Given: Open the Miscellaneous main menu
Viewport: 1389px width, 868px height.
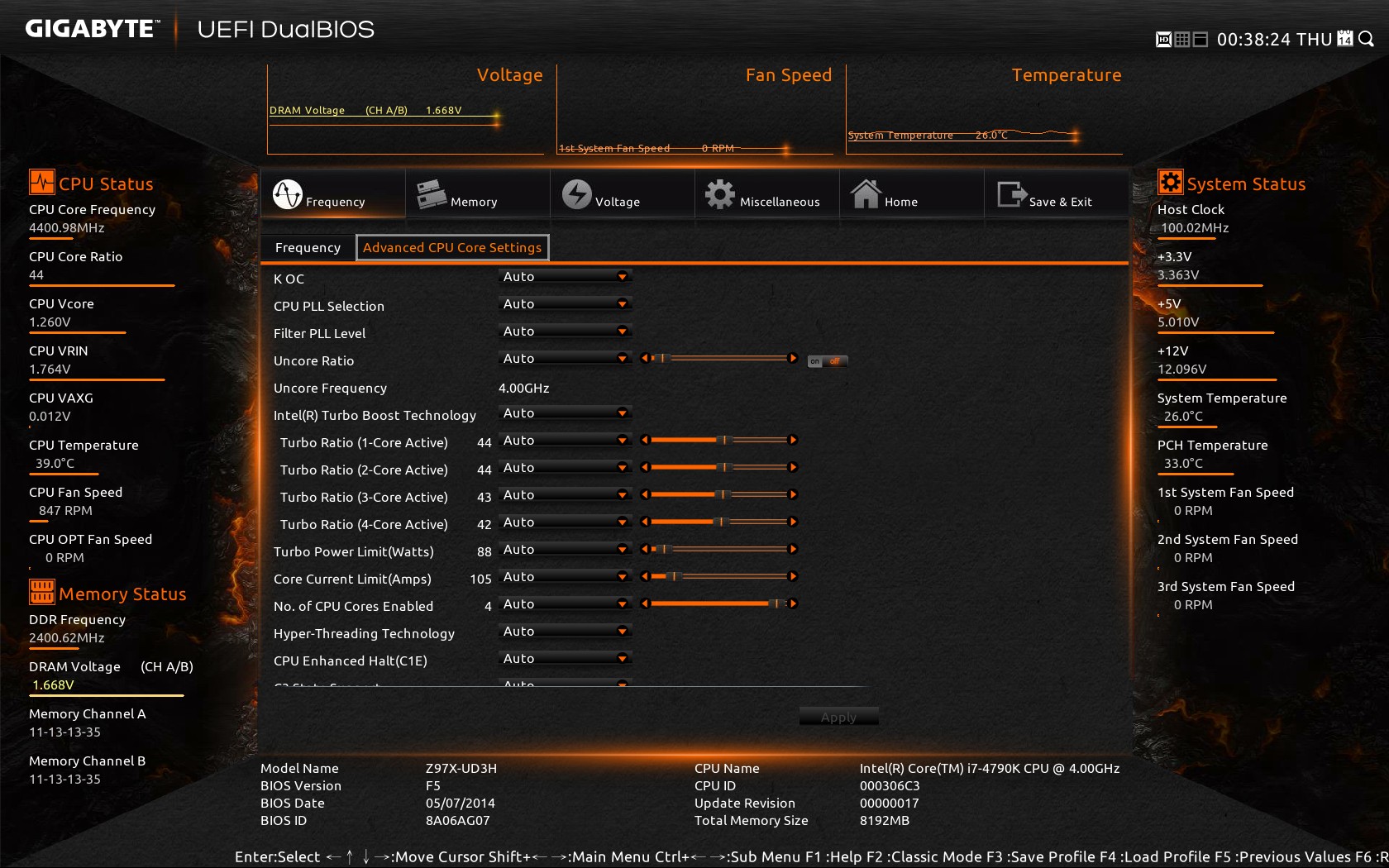Looking at the screenshot, I should pos(766,194).
